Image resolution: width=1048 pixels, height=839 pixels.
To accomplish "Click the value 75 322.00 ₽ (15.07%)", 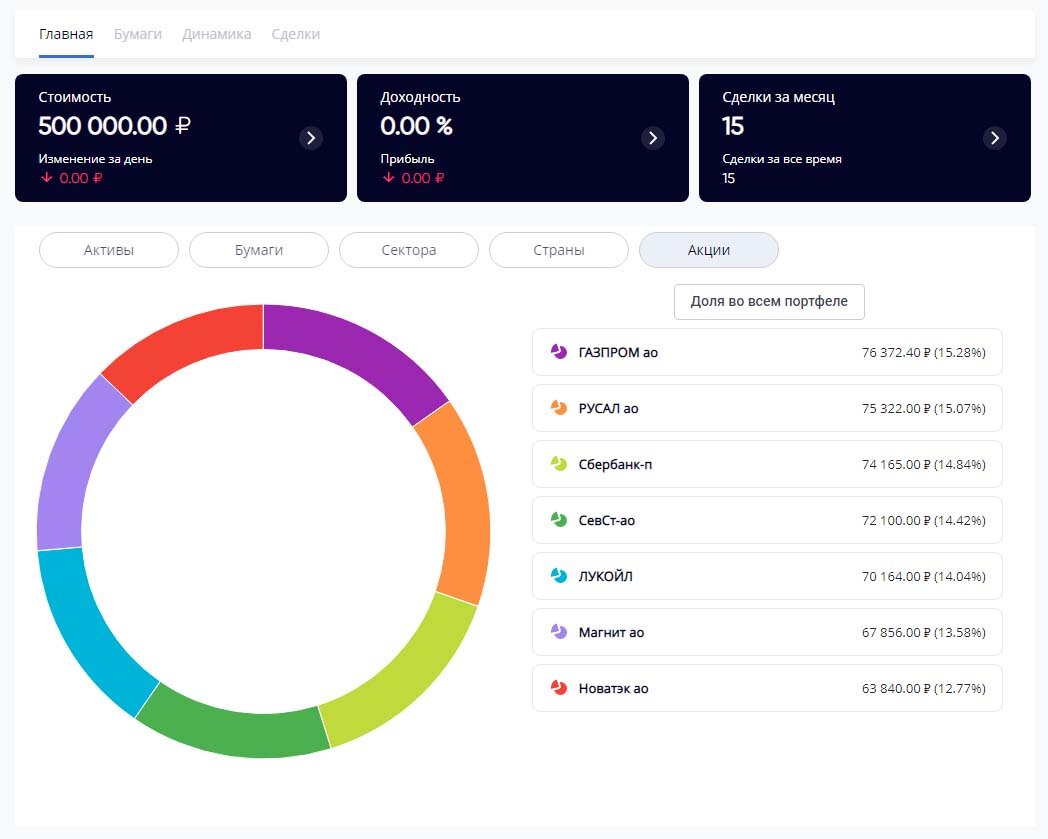I will coord(923,408).
